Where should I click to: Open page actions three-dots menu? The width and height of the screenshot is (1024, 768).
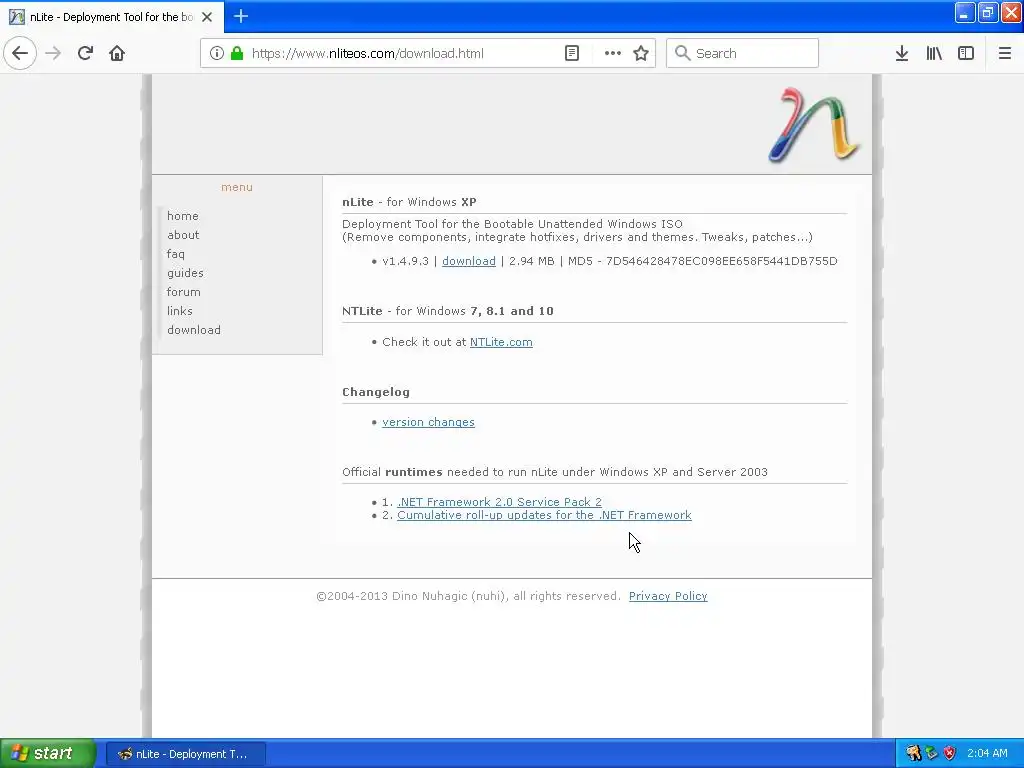[x=613, y=53]
